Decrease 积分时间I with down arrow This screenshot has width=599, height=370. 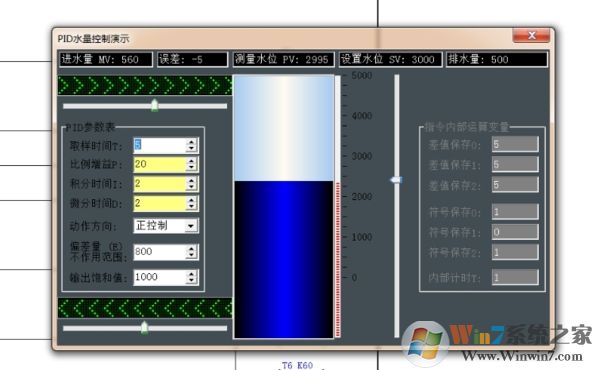(191, 187)
